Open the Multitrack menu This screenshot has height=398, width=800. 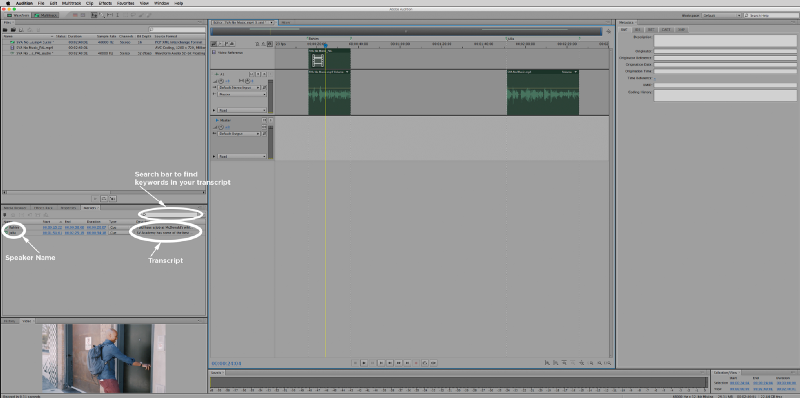(71, 3)
